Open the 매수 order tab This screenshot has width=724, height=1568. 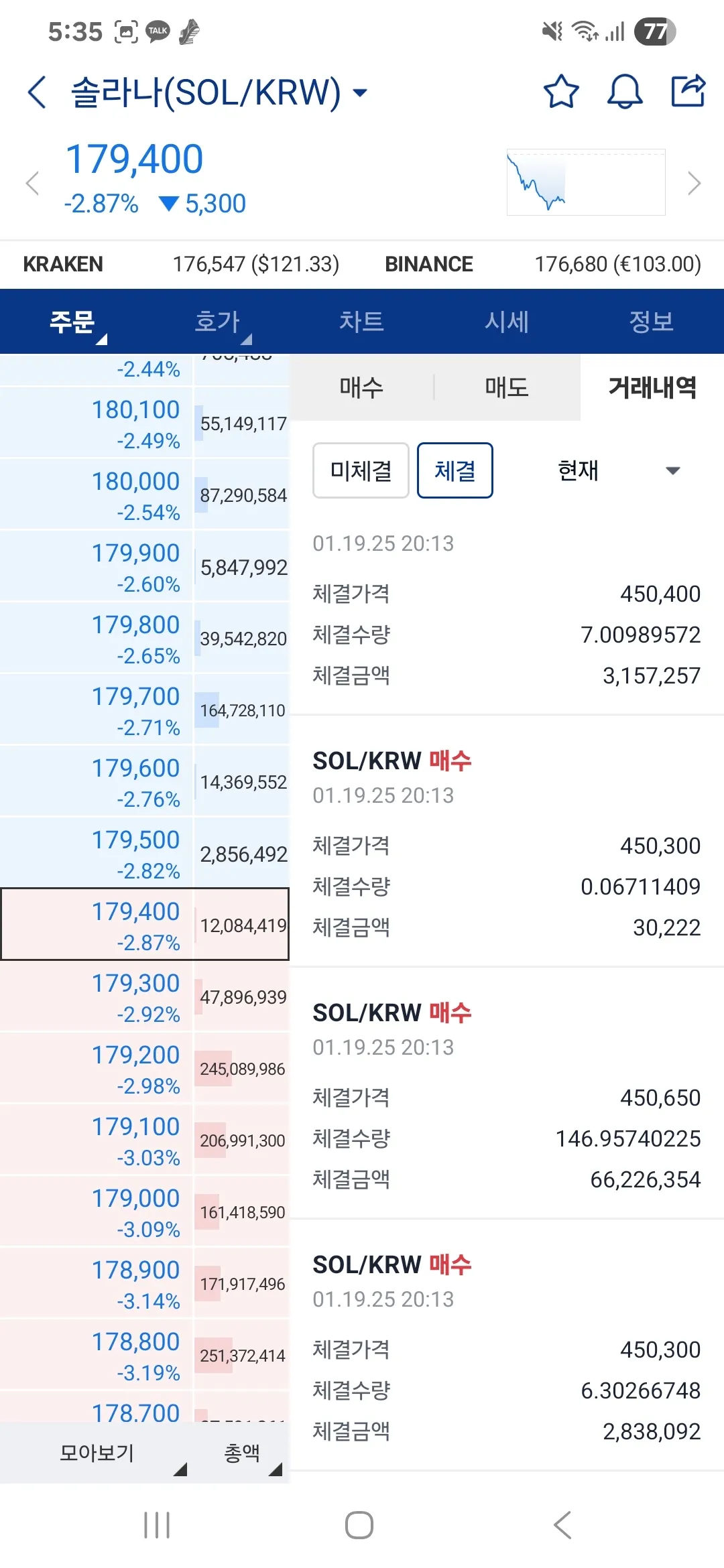click(361, 387)
